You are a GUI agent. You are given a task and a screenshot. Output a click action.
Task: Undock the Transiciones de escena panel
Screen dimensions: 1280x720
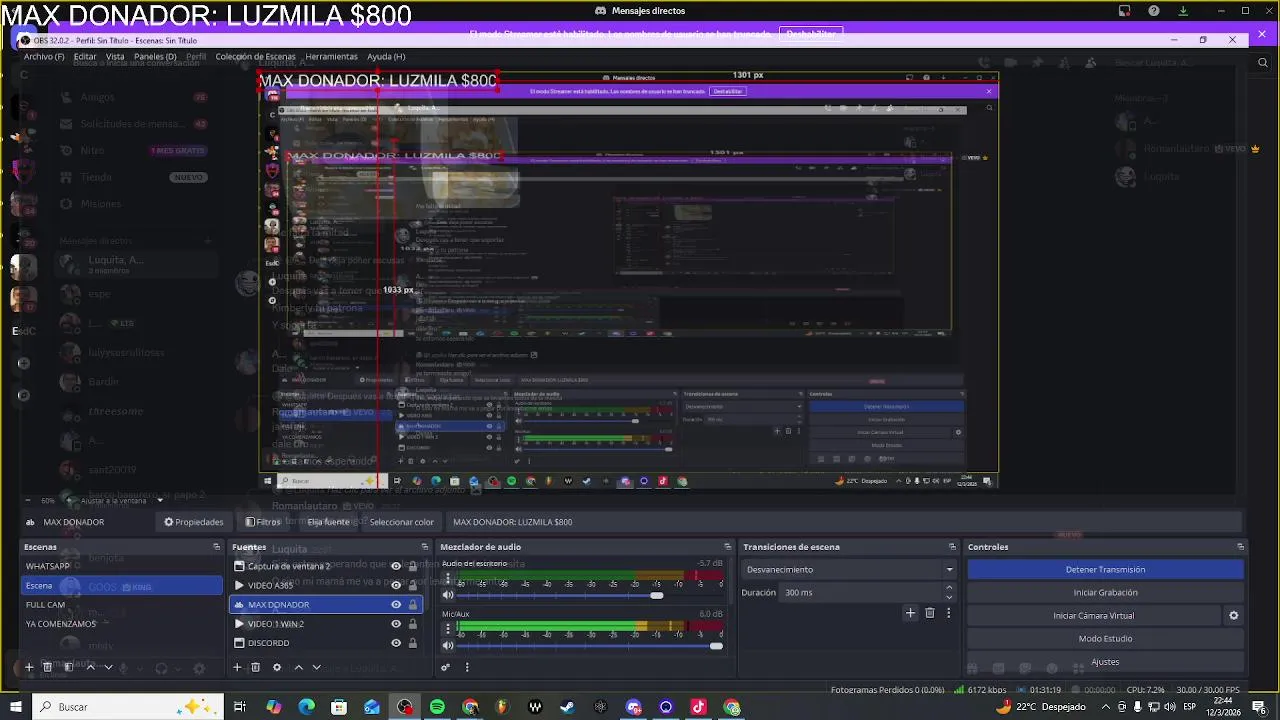tap(952, 547)
